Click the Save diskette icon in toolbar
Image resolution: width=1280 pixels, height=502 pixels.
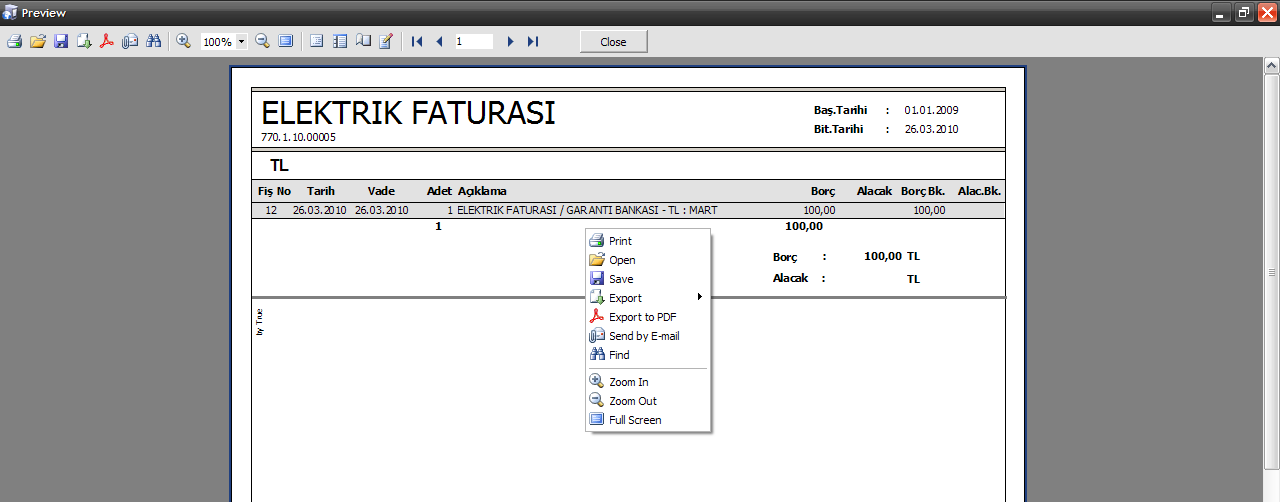(x=61, y=42)
